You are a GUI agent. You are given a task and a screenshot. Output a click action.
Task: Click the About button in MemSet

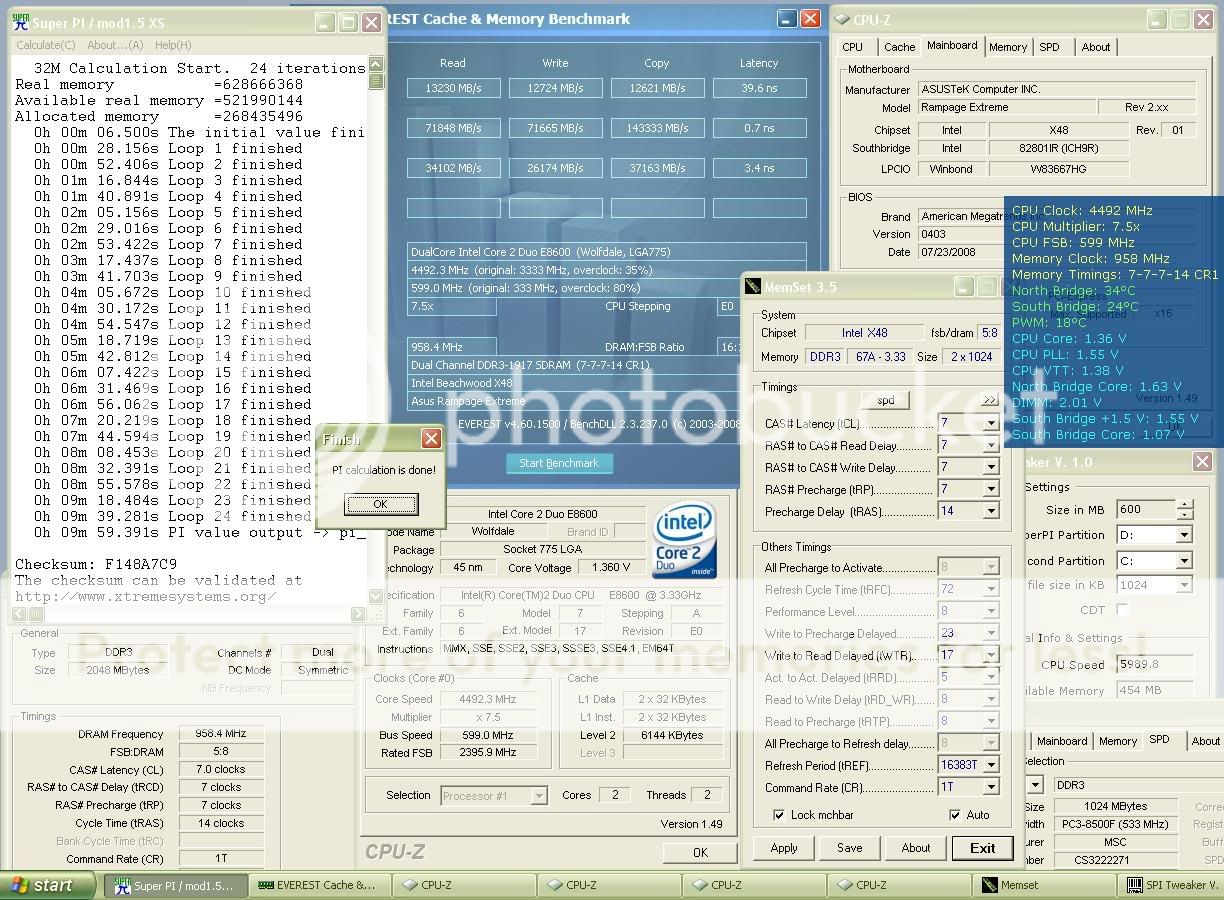point(916,848)
